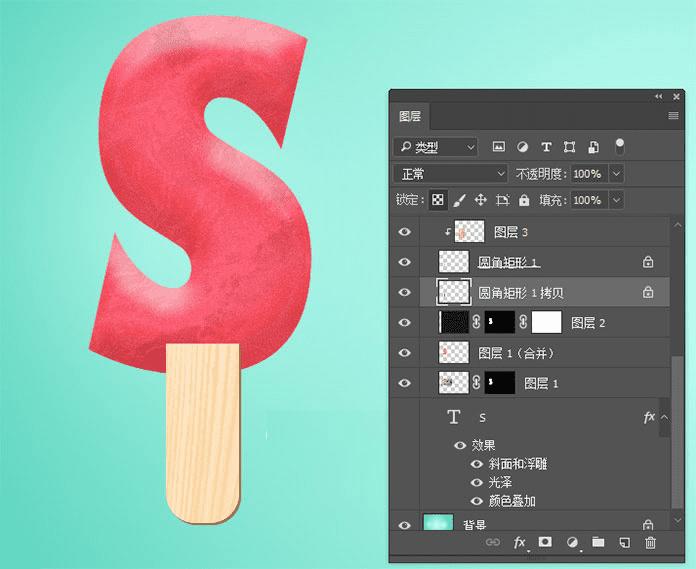Add a layer mask

click(545, 542)
